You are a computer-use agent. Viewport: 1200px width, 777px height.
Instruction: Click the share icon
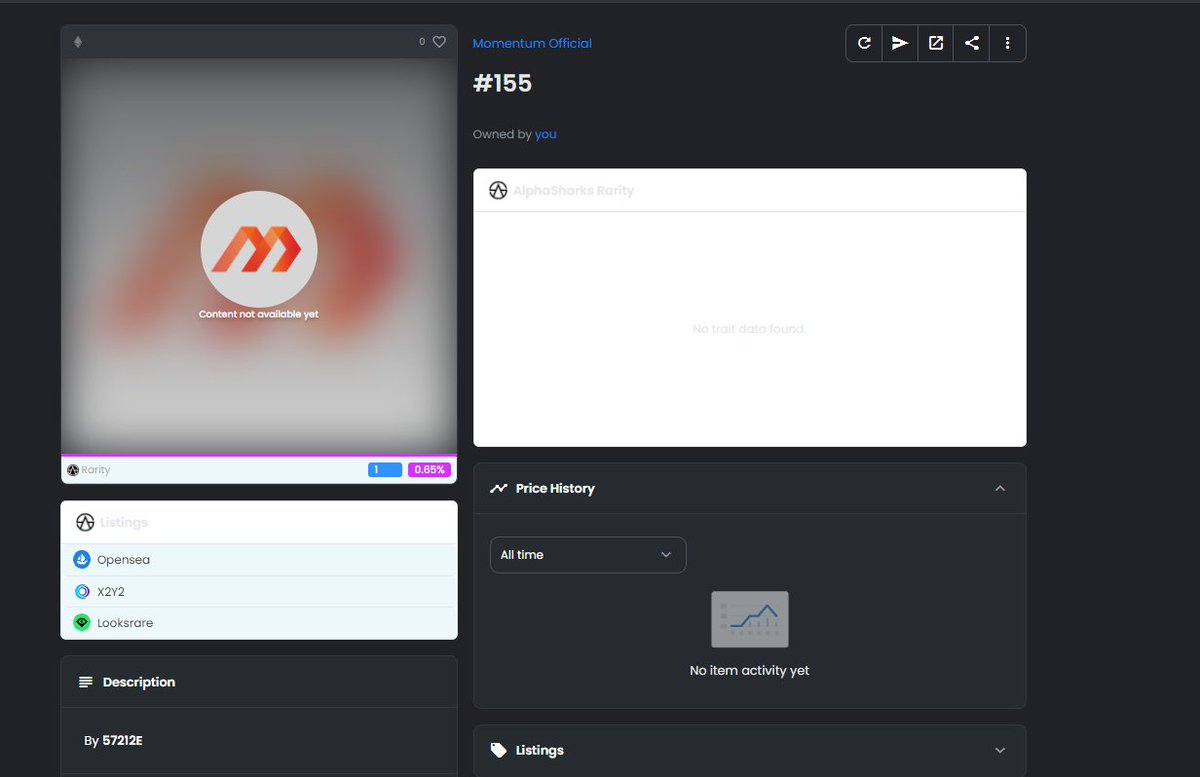[x=972, y=43]
